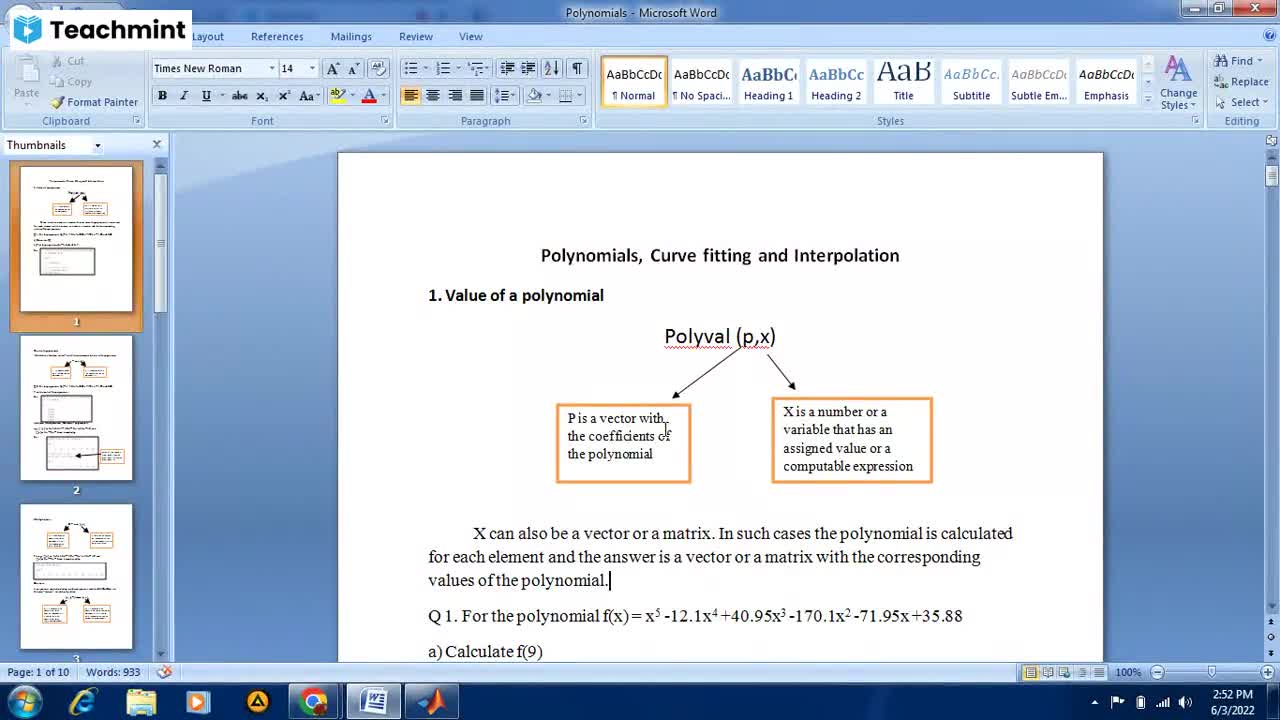Open the Clipboard pane launcher
Viewport: 1280px width, 720px height.
(x=137, y=121)
